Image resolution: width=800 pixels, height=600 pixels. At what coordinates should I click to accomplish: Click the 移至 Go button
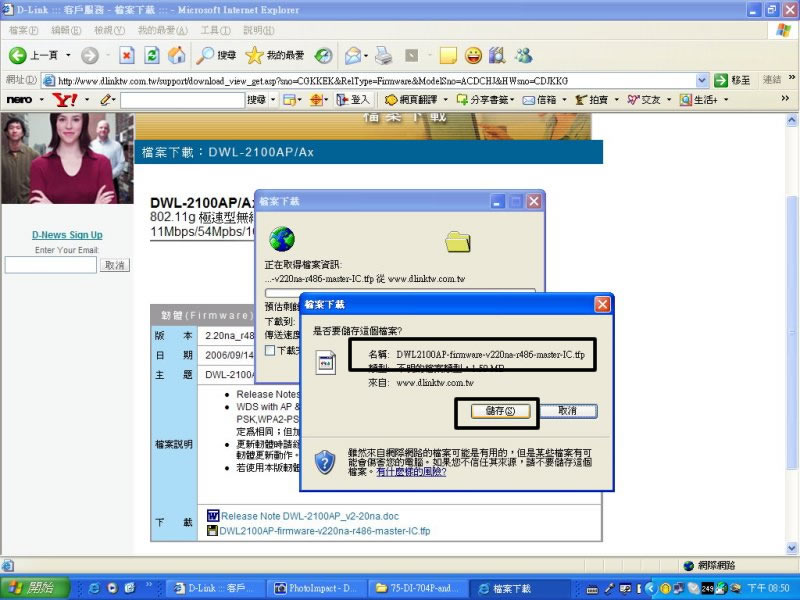[732, 80]
